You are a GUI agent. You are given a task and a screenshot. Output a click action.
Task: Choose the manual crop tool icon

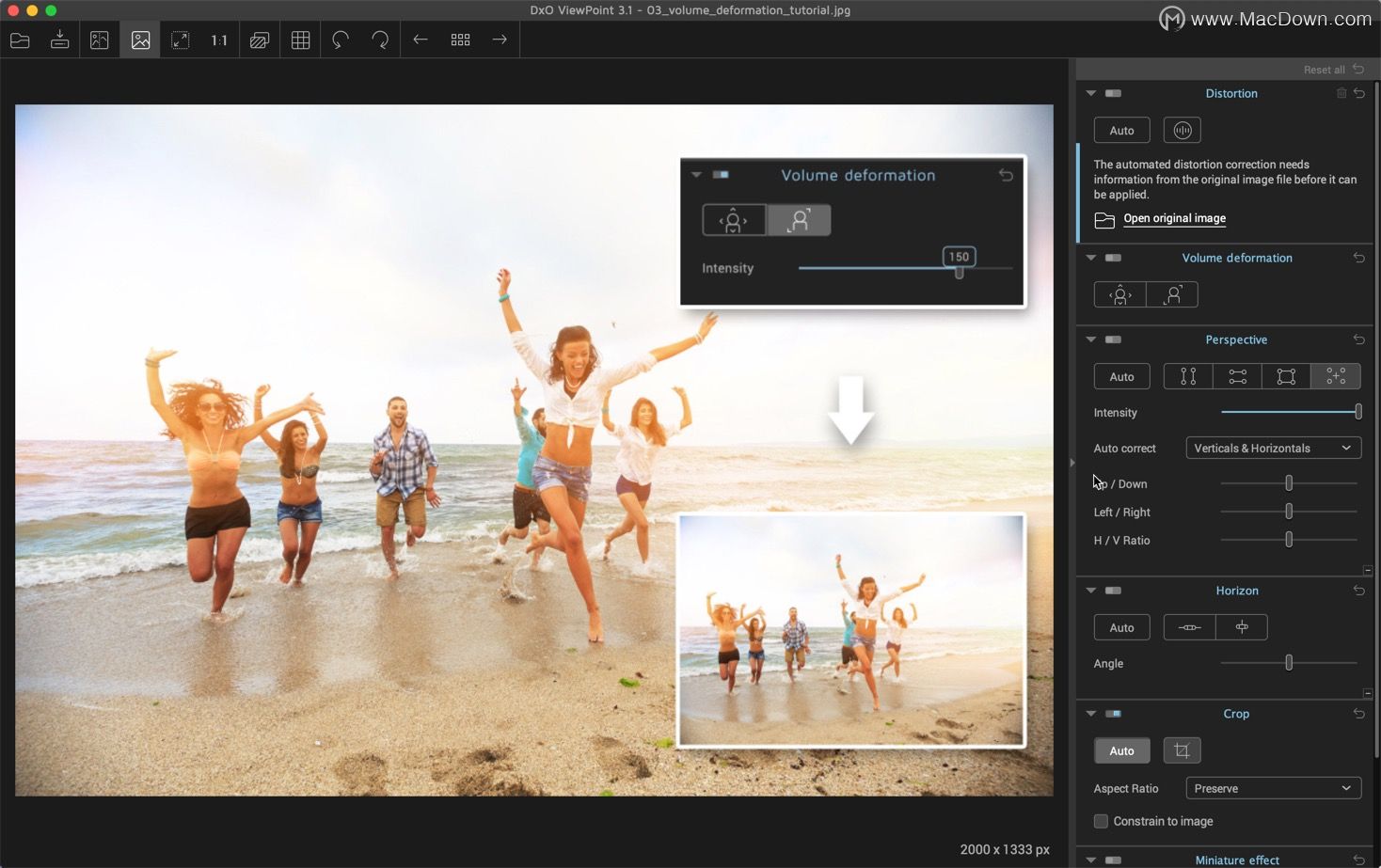click(1182, 750)
